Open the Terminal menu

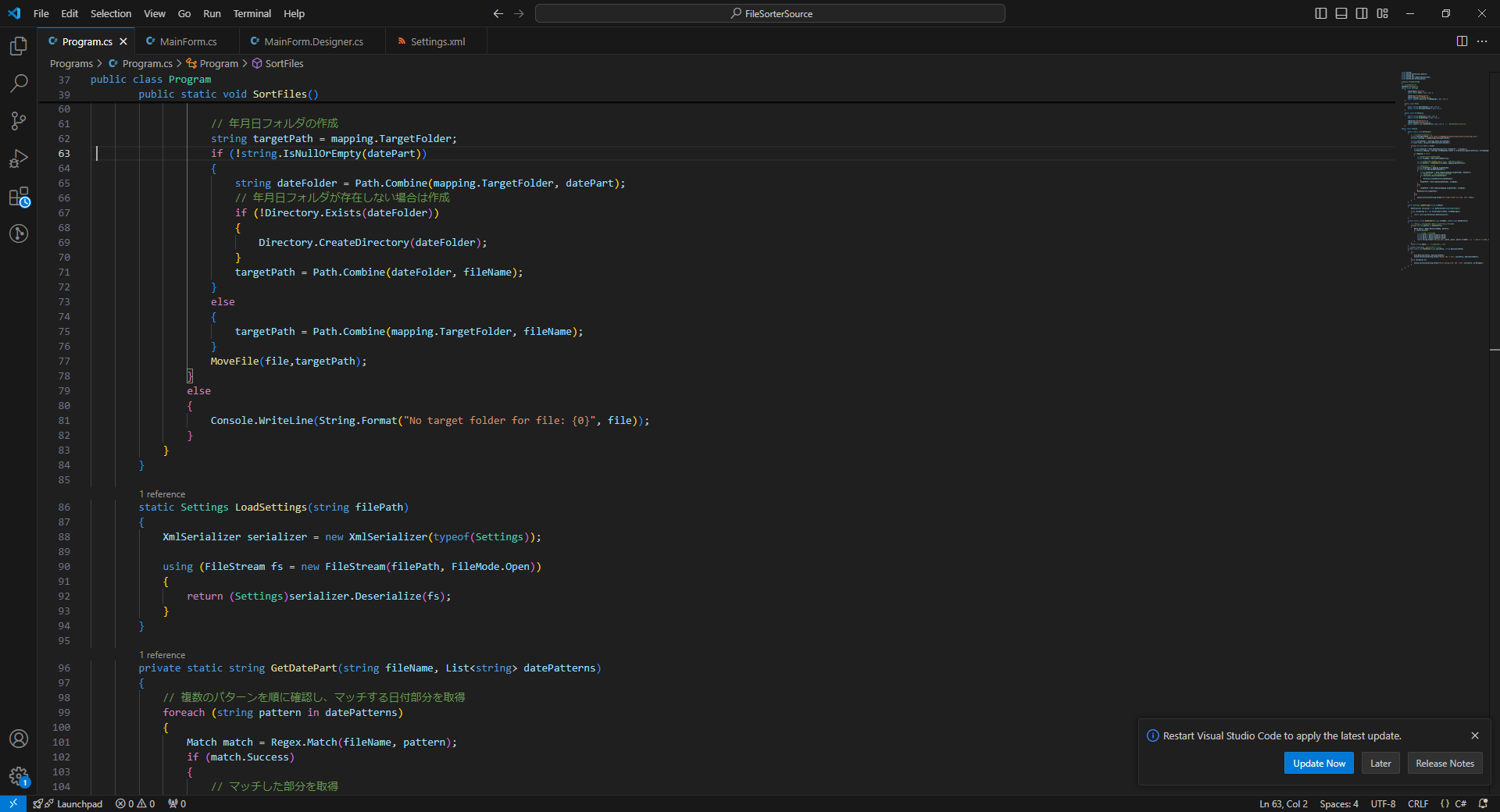point(252,14)
